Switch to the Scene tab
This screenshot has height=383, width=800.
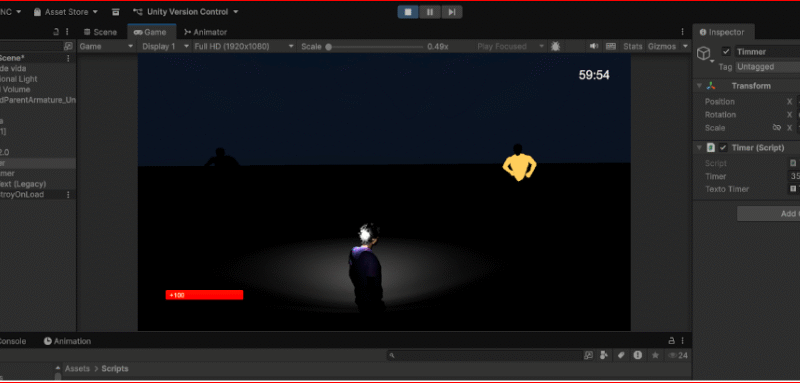(x=100, y=32)
